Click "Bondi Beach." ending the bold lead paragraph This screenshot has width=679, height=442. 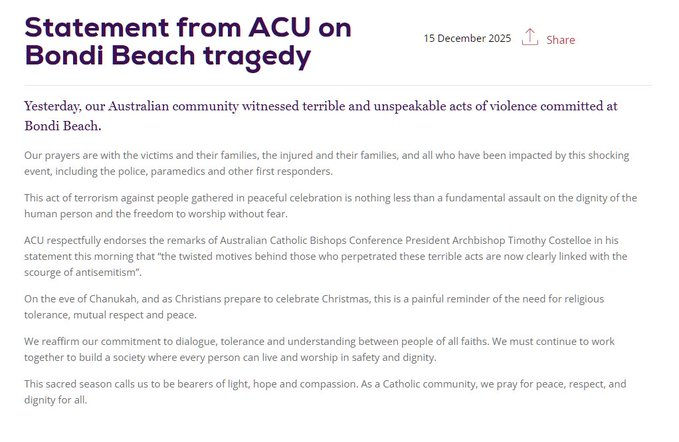[x=62, y=127]
